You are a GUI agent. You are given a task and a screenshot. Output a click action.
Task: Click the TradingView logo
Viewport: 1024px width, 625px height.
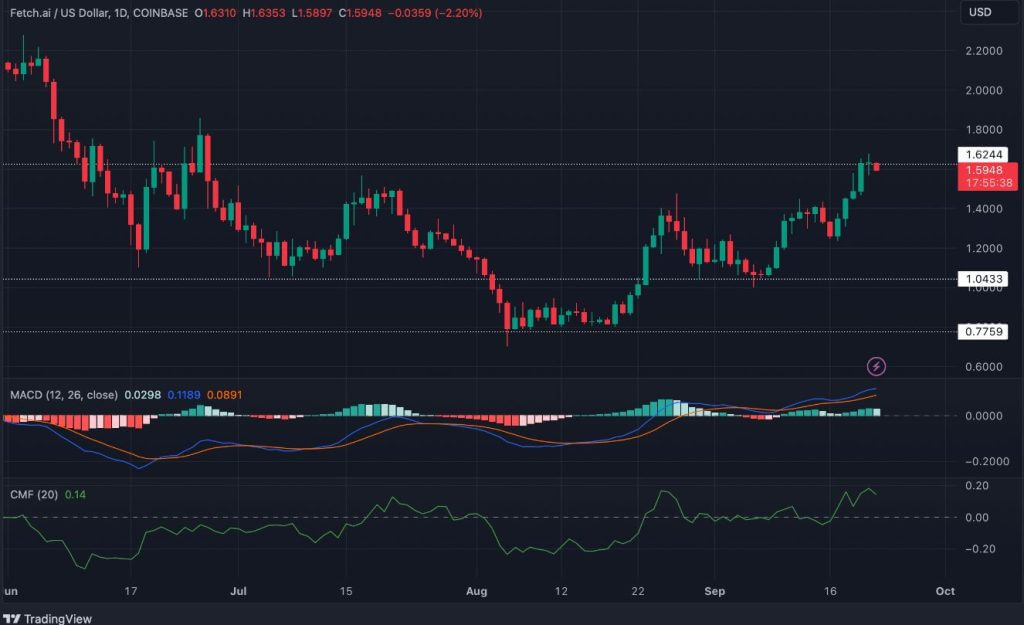[48, 618]
